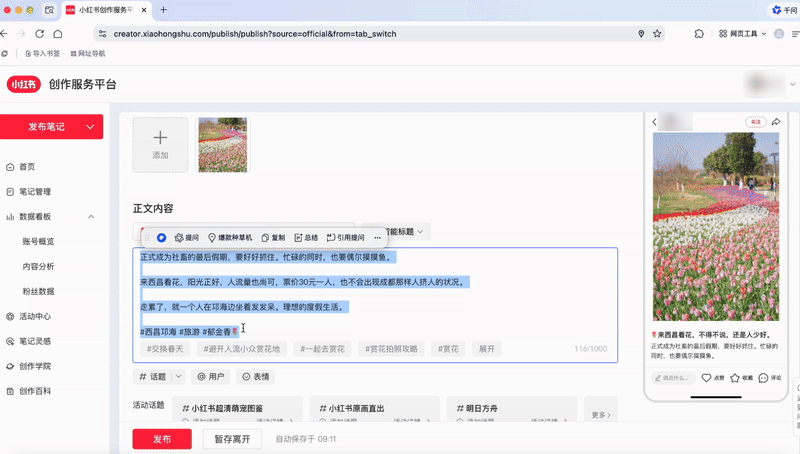
Task: Bookmark page with the star icon
Action: click(x=657, y=34)
